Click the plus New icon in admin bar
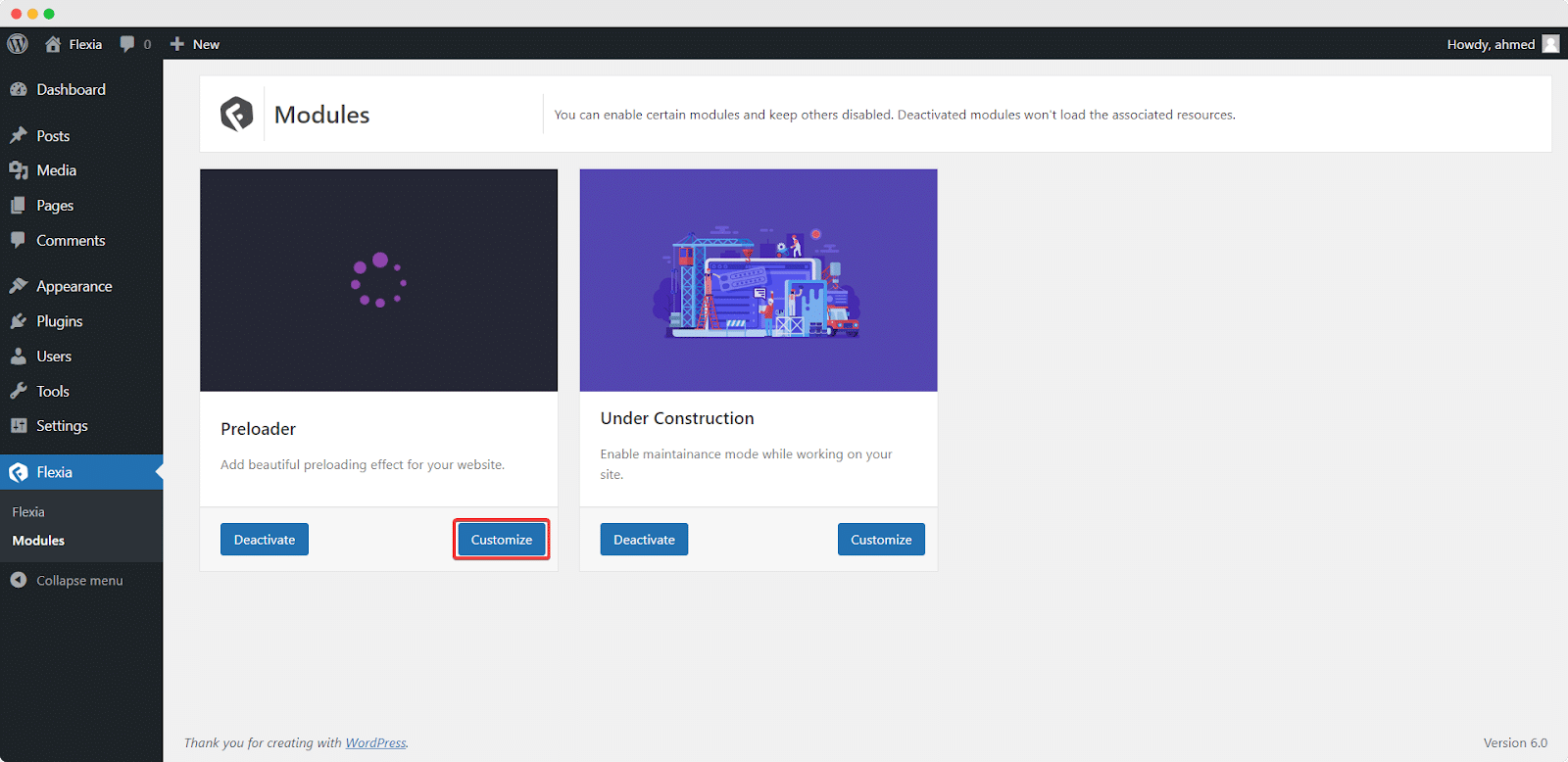 [x=177, y=44]
